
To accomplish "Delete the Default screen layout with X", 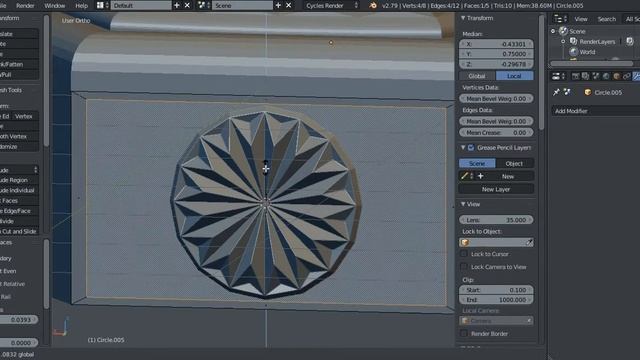I will click(x=187, y=5).
